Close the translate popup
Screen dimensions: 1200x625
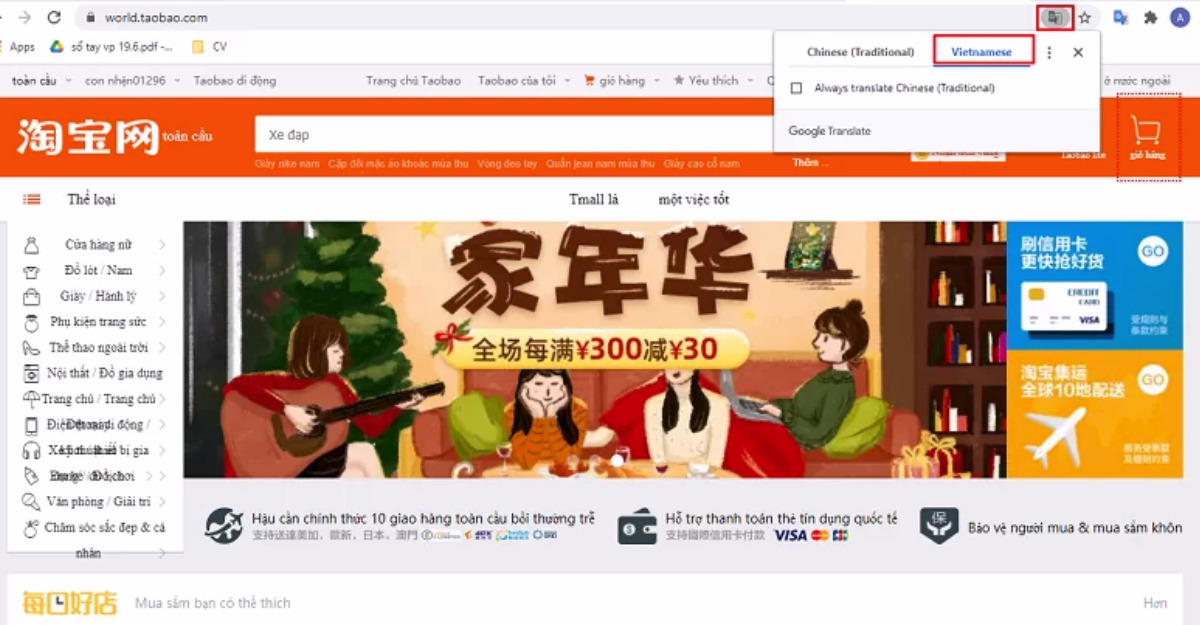coord(1078,52)
